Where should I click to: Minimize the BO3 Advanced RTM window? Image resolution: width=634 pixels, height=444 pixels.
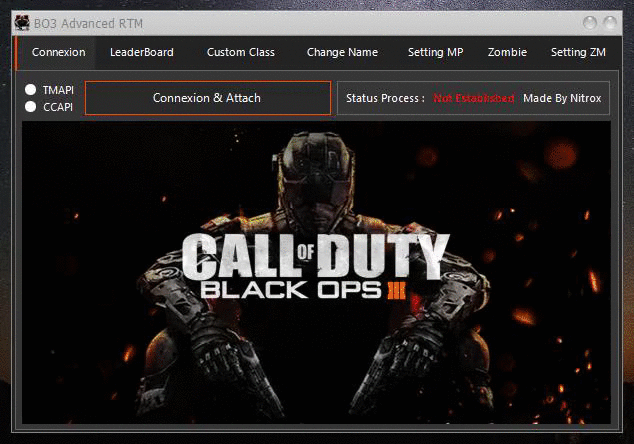click(x=590, y=23)
